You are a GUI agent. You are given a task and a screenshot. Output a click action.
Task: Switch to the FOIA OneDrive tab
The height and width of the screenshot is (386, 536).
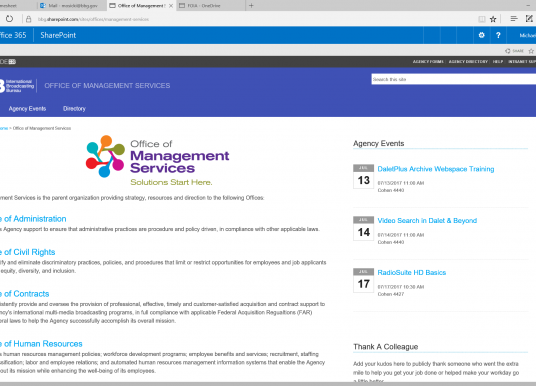211,5
